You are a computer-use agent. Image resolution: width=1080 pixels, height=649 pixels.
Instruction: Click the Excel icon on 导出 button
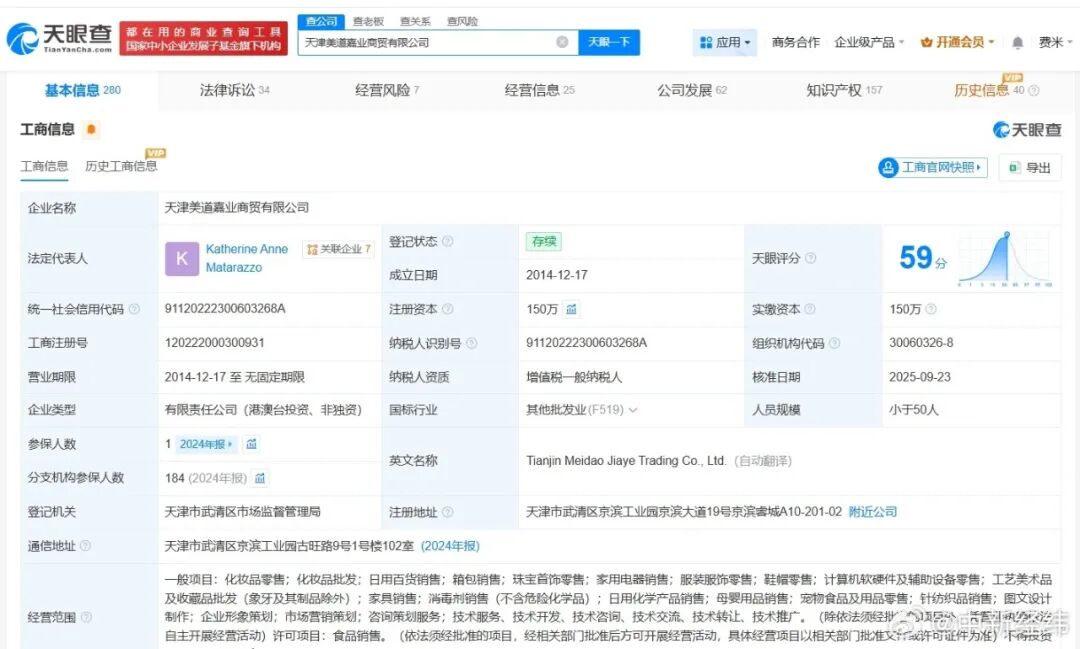1014,167
